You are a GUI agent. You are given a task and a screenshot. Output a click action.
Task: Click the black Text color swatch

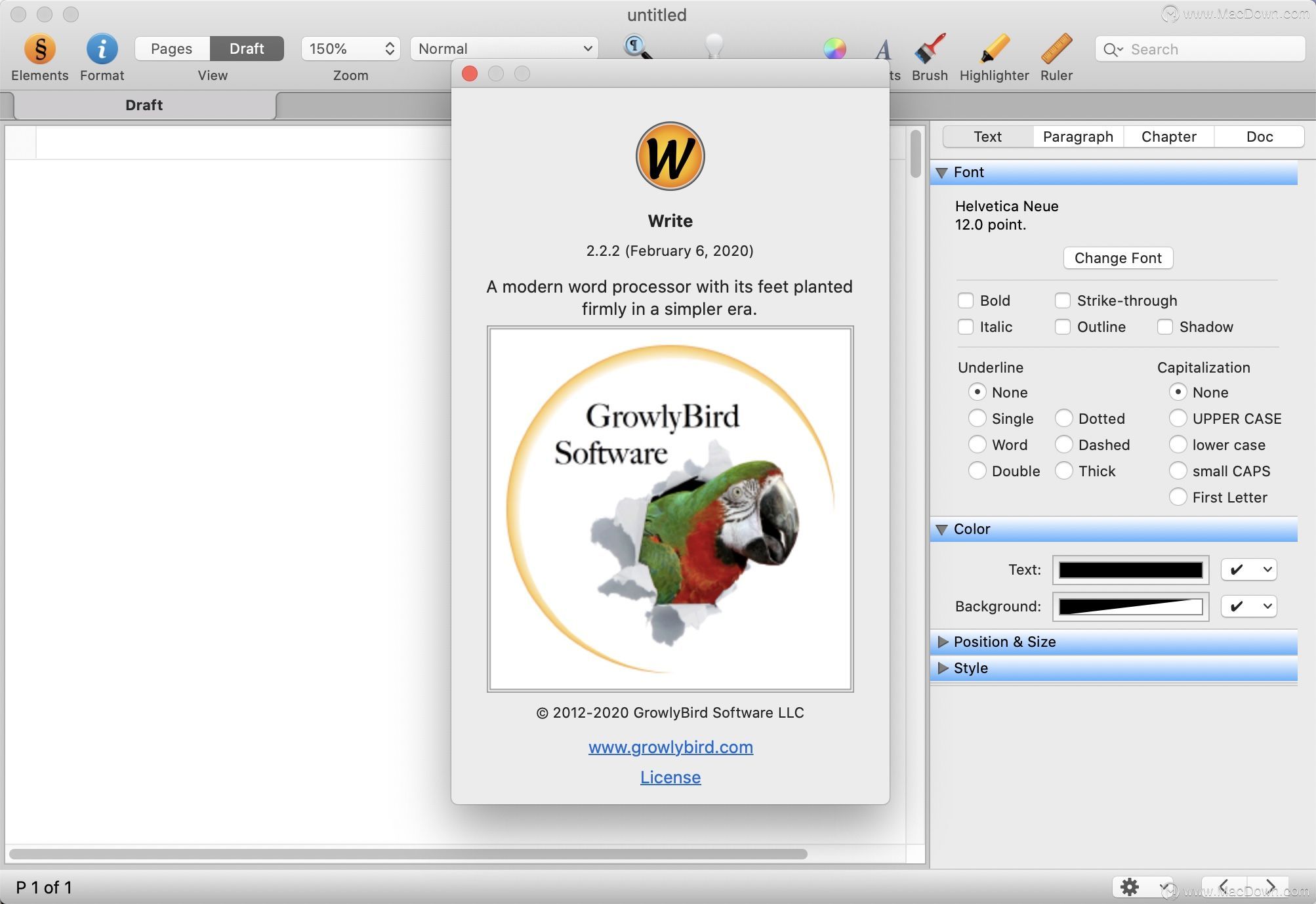pyautogui.click(x=1130, y=569)
